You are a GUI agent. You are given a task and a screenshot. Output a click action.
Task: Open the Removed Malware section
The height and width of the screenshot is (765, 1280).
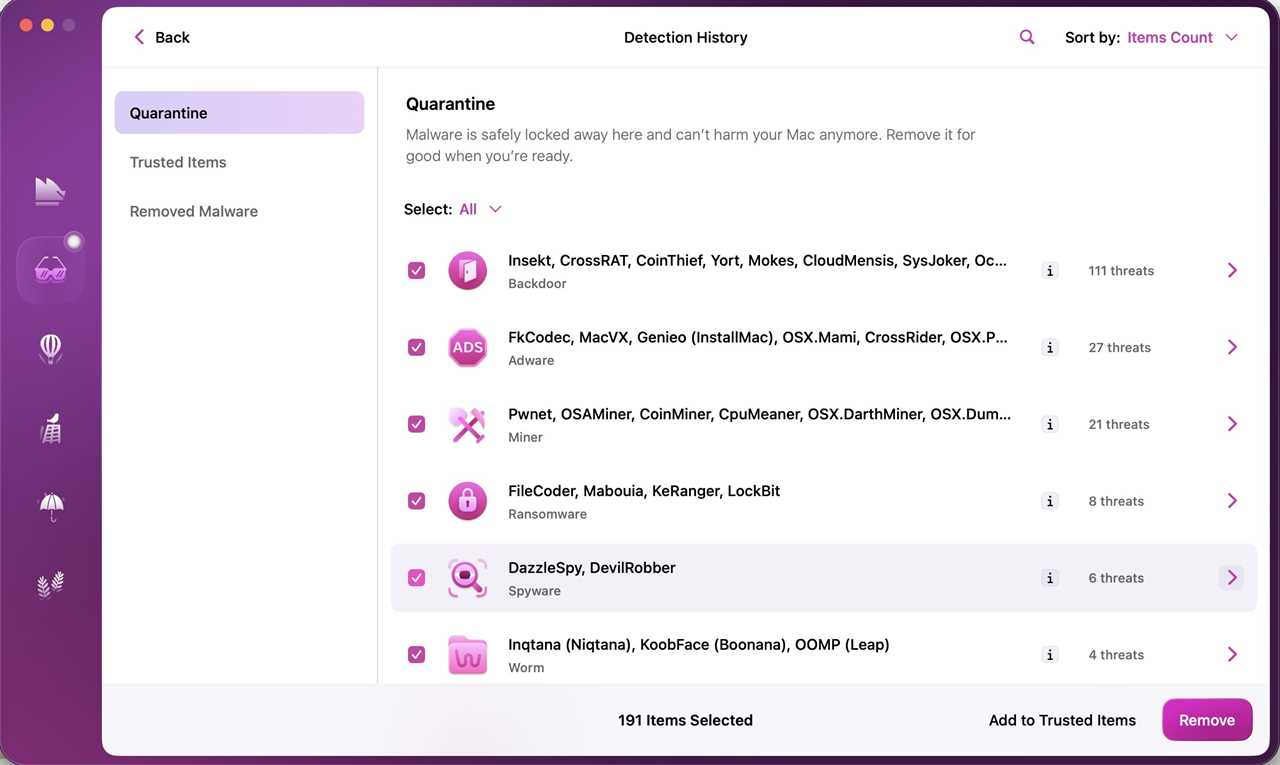193,211
